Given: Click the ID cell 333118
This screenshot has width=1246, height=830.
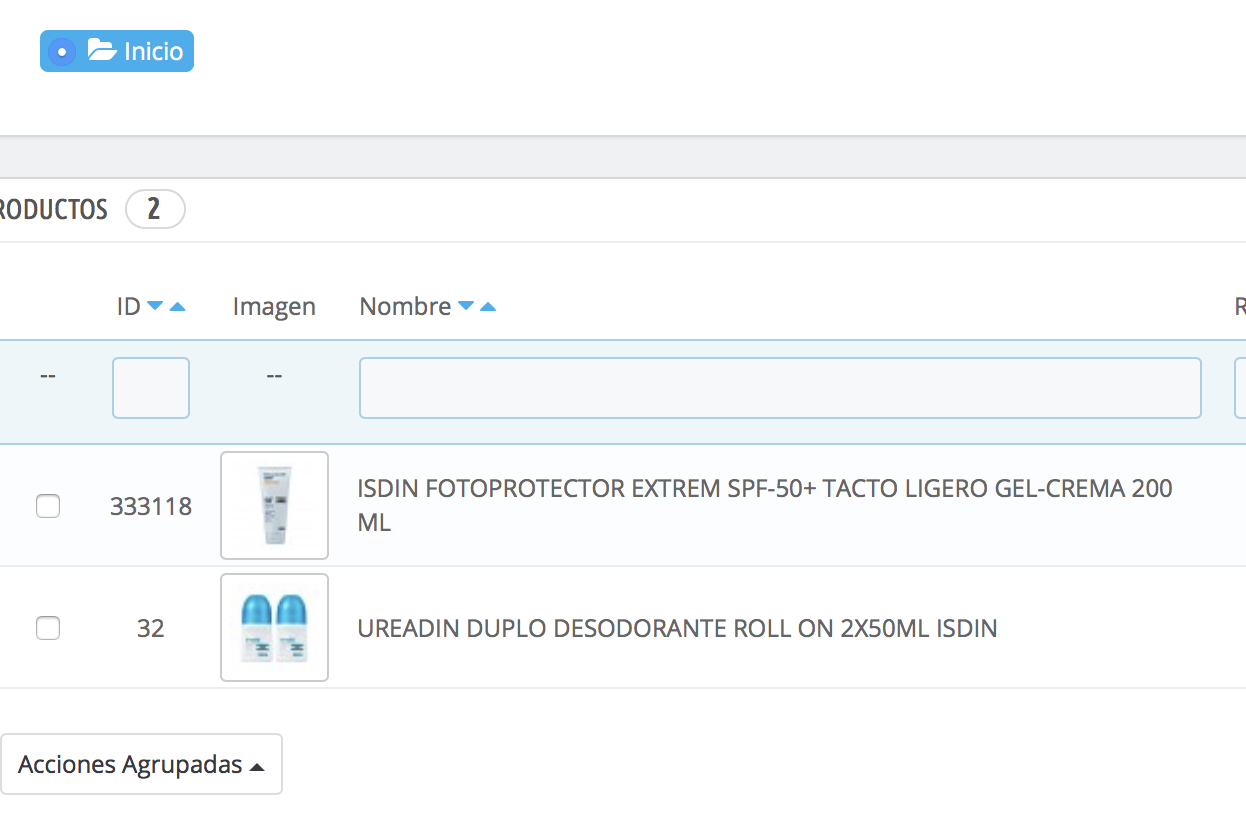Looking at the screenshot, I should coord(151,507).
